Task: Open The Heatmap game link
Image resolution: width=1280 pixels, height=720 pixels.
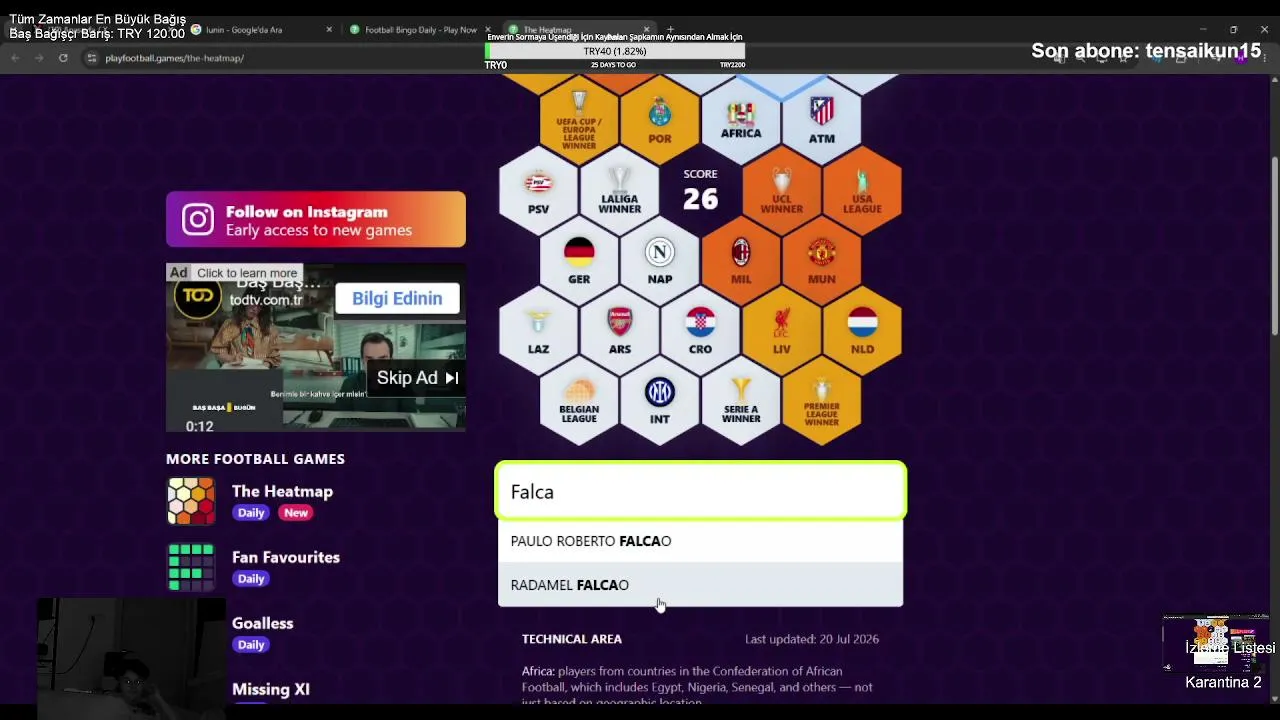Action: click(282, 491)
